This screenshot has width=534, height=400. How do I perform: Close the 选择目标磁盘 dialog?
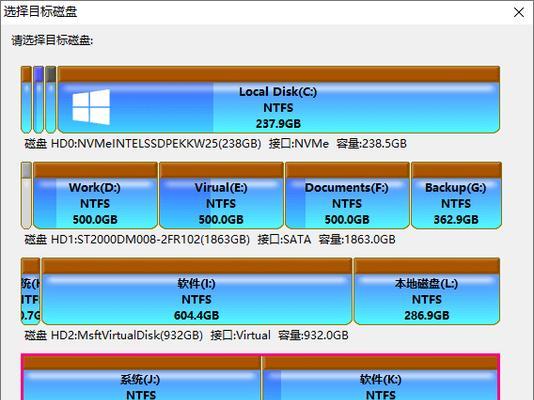tap(519, 13)
